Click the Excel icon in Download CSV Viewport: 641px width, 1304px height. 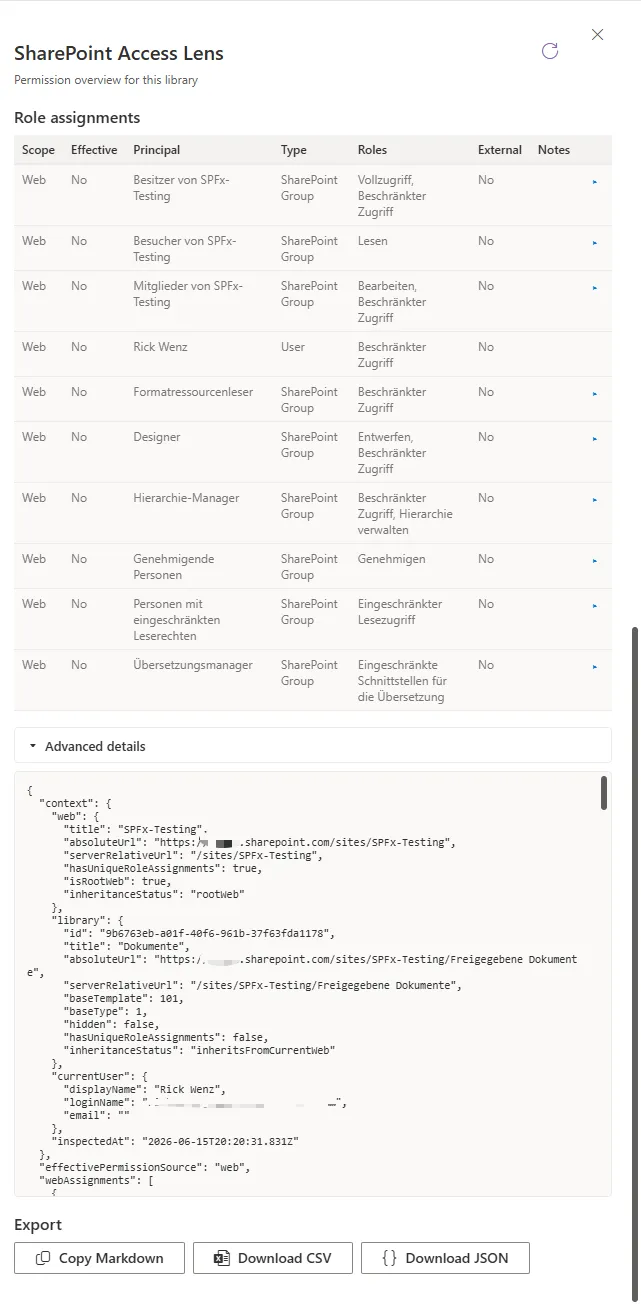[x=222, y=1258]
